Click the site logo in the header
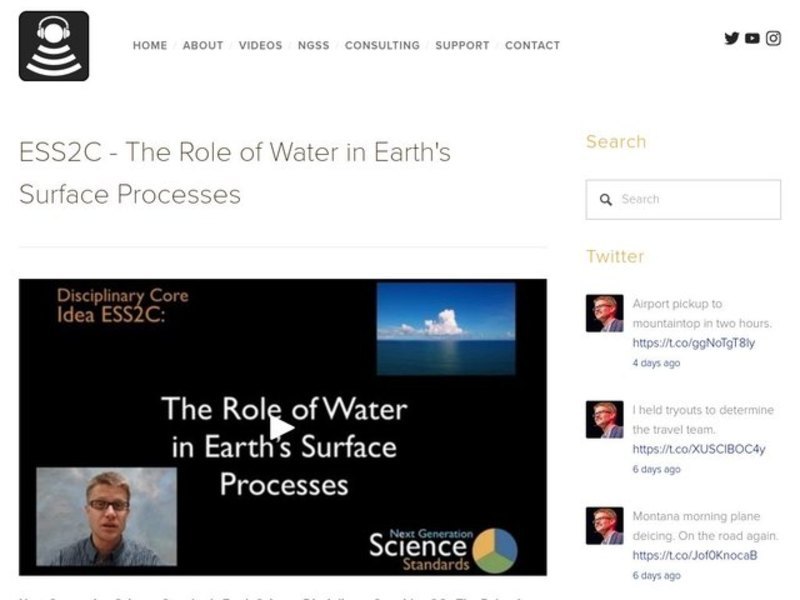This screenshot has width=800, height=600. pos(54,46)
